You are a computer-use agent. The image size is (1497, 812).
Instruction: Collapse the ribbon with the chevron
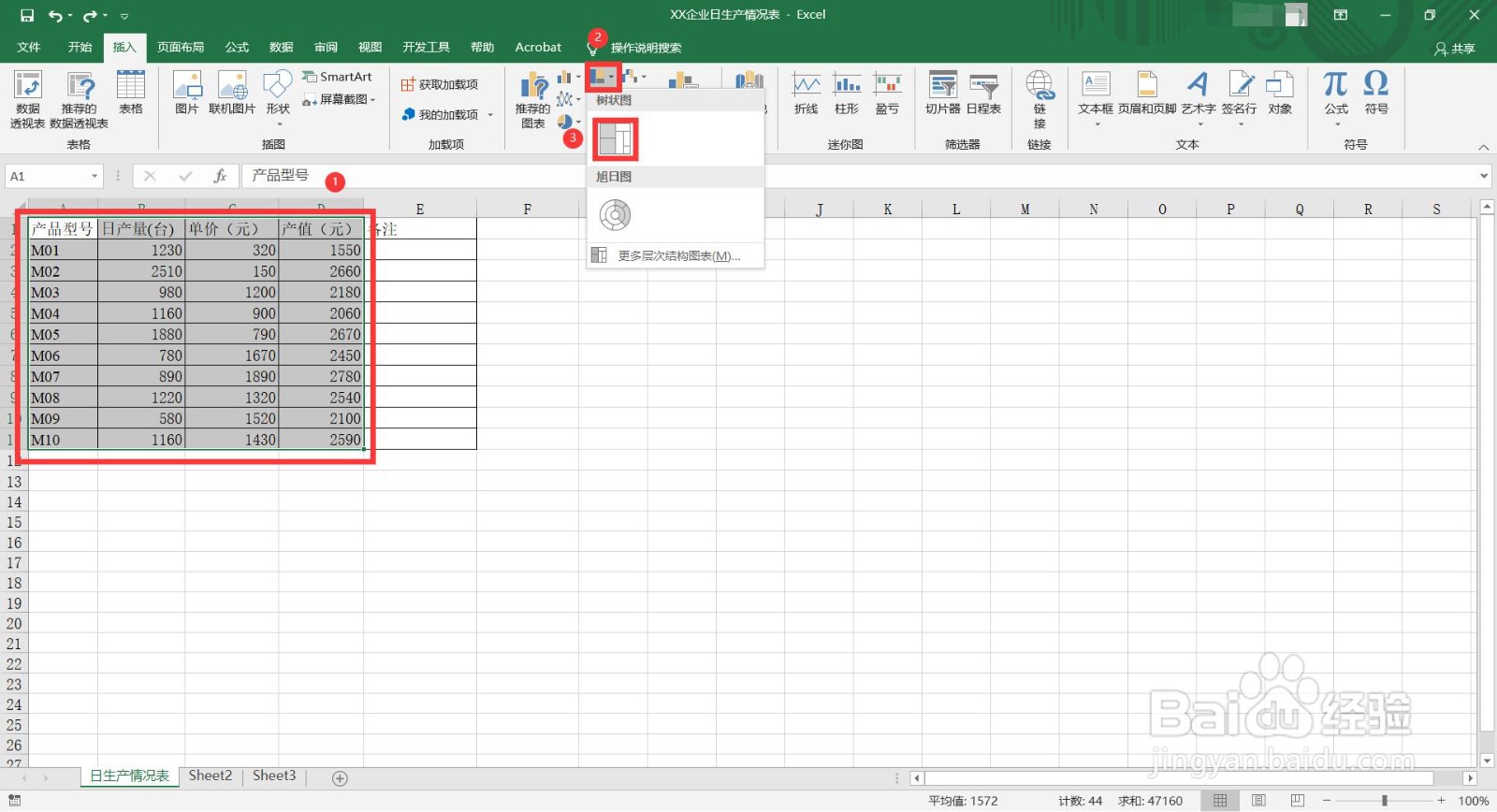click(1483, 147)
